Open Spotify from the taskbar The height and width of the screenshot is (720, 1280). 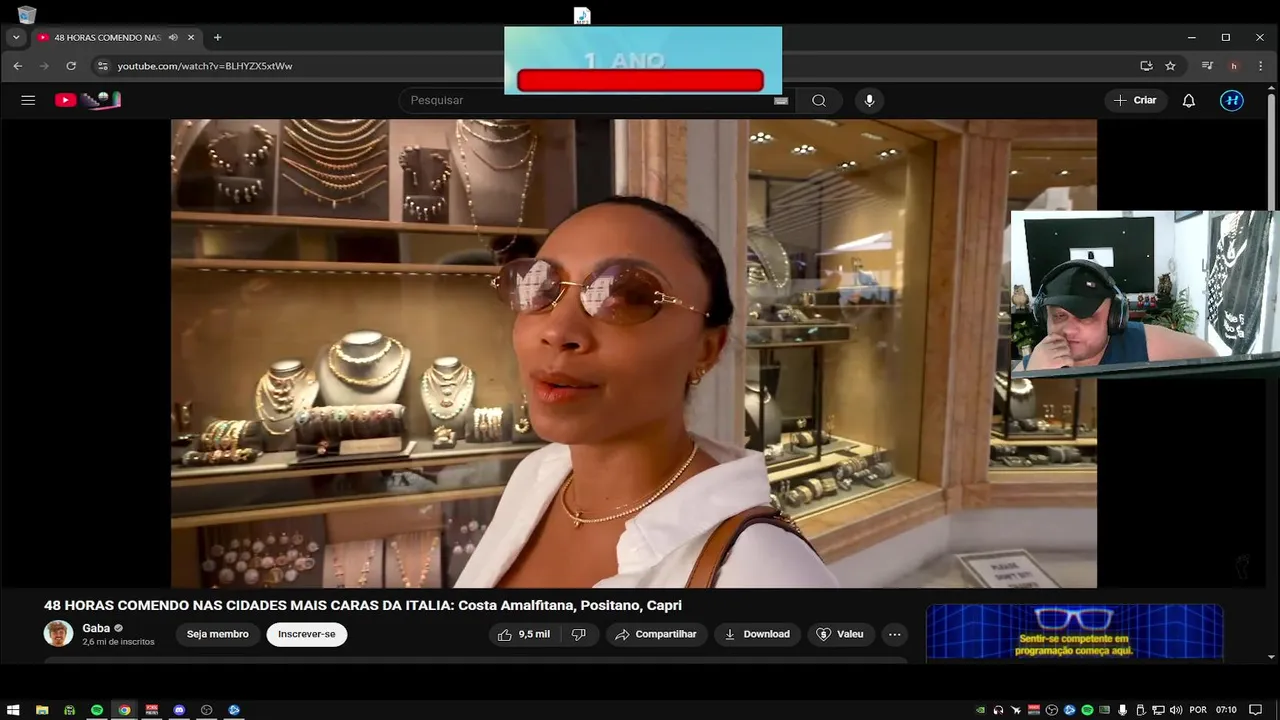tap(97, 710)
